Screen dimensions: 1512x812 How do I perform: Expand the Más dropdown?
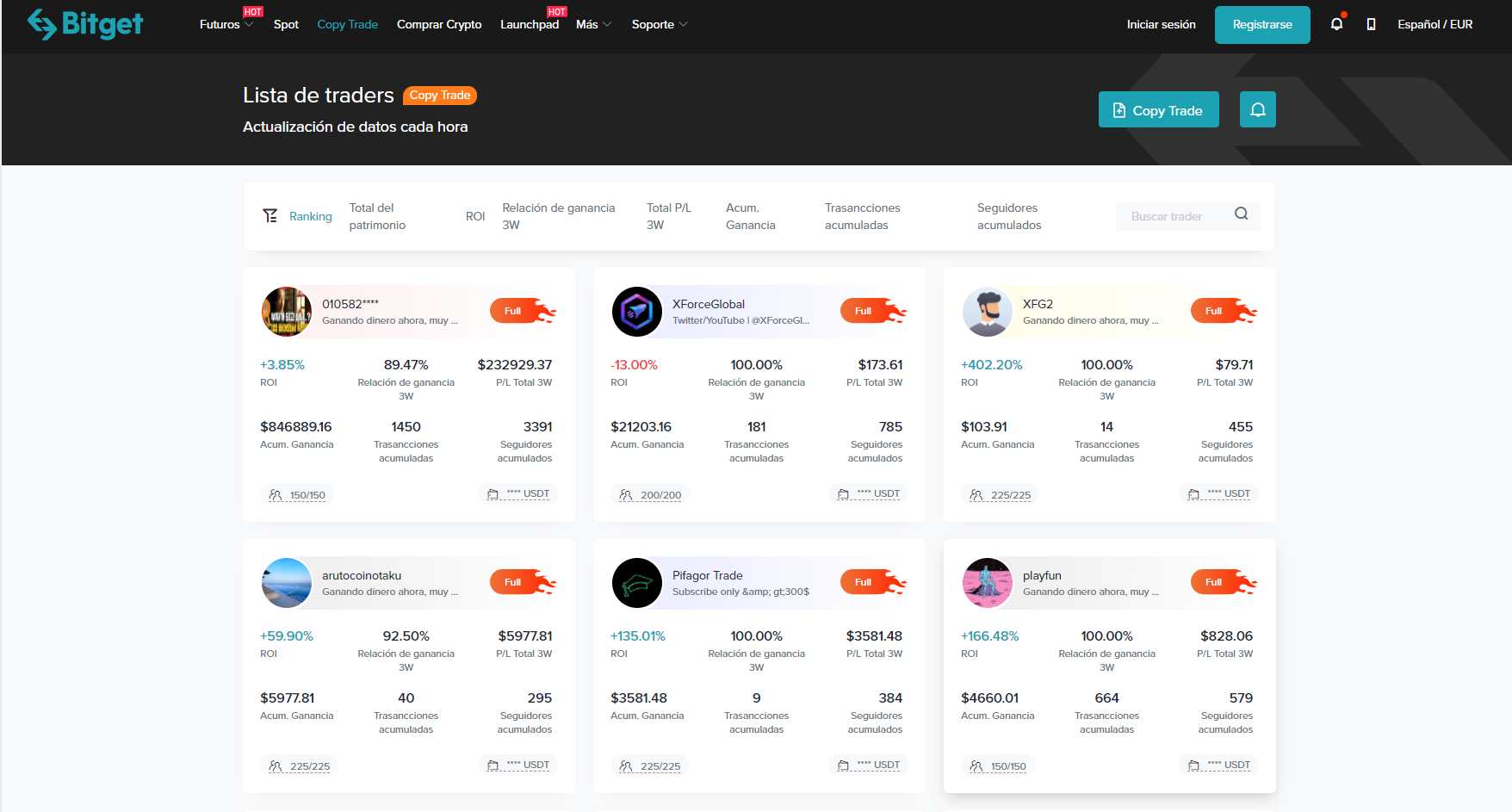point(593,24)
